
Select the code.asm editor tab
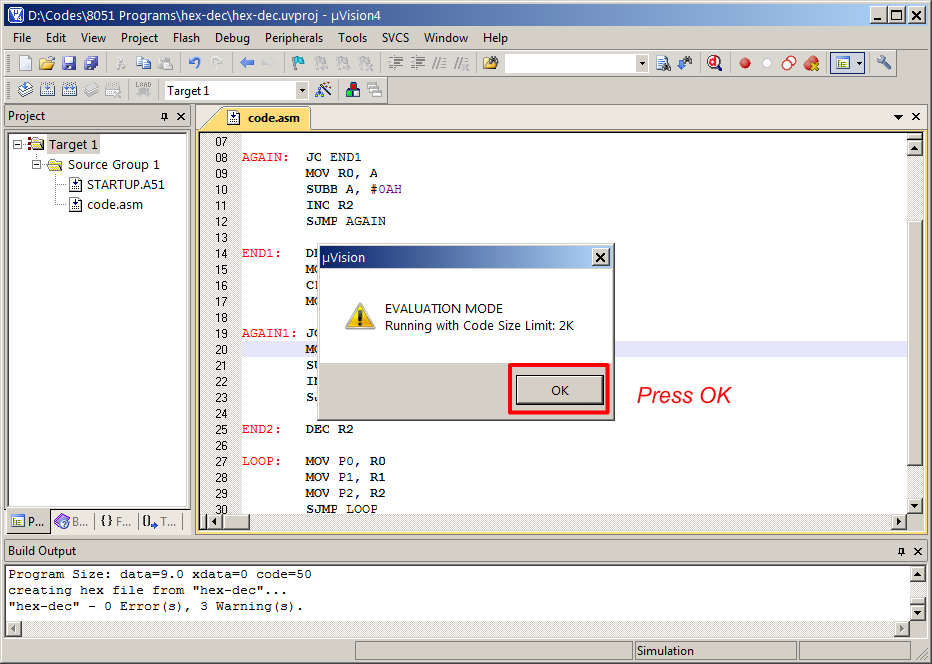click(265, 118)
